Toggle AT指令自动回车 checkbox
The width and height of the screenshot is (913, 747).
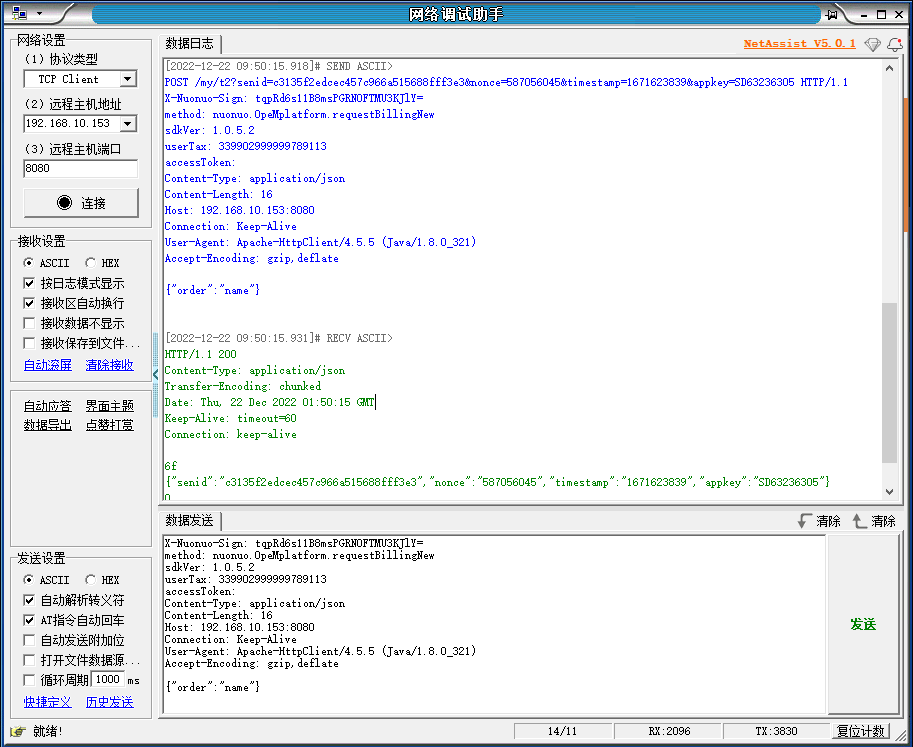(29, 620)
